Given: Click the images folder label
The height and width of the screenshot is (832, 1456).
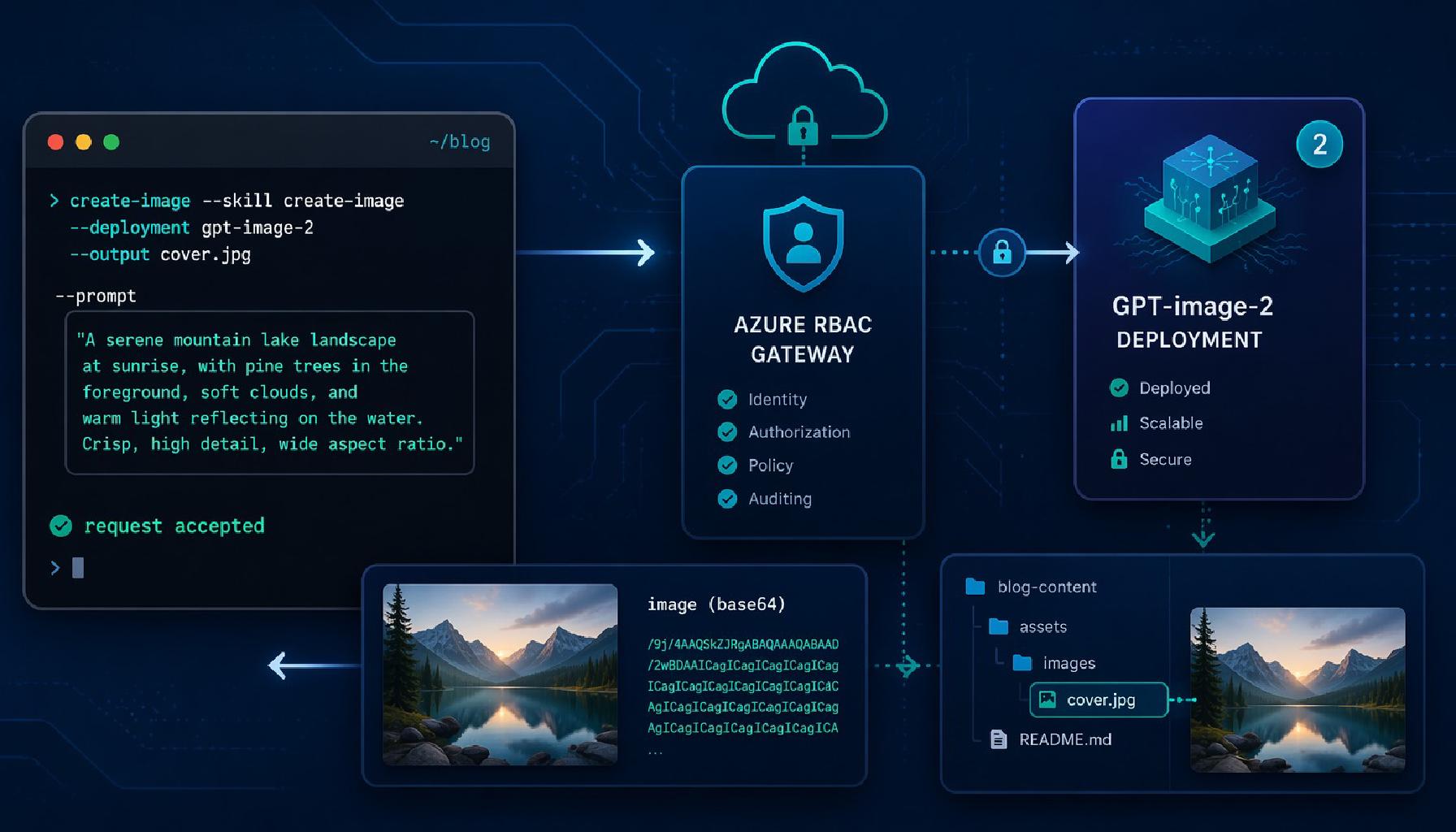Looking at the screenshot, I should (x=1069, y=663).
